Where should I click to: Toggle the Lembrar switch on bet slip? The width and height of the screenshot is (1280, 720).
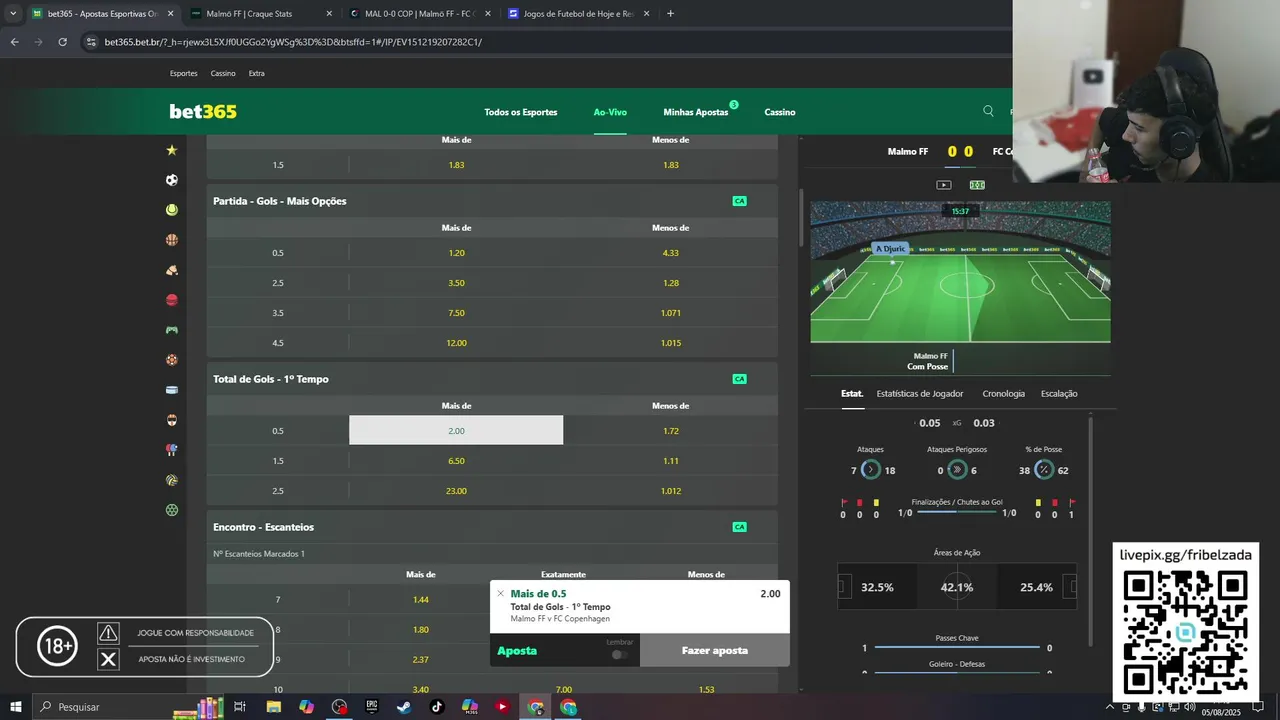(x=619, y=654)
